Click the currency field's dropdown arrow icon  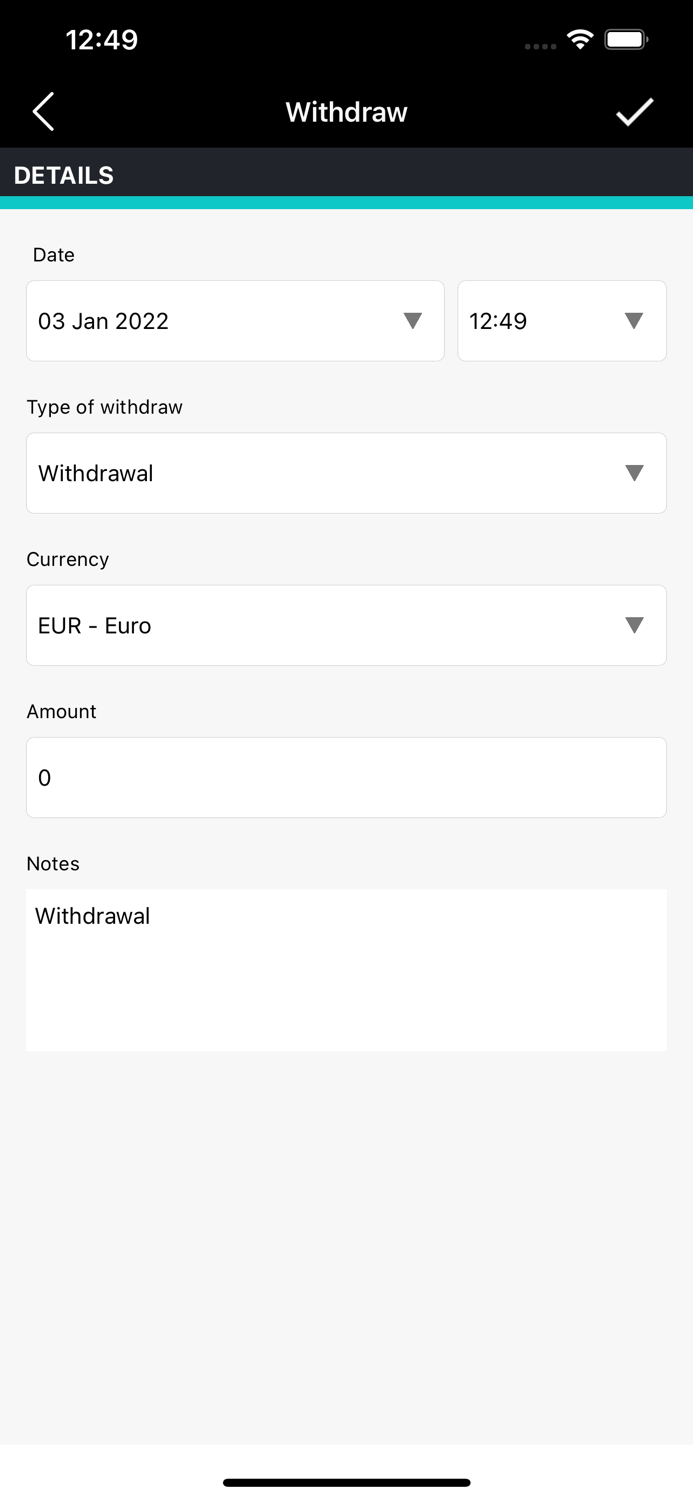(x=634, y=625)
